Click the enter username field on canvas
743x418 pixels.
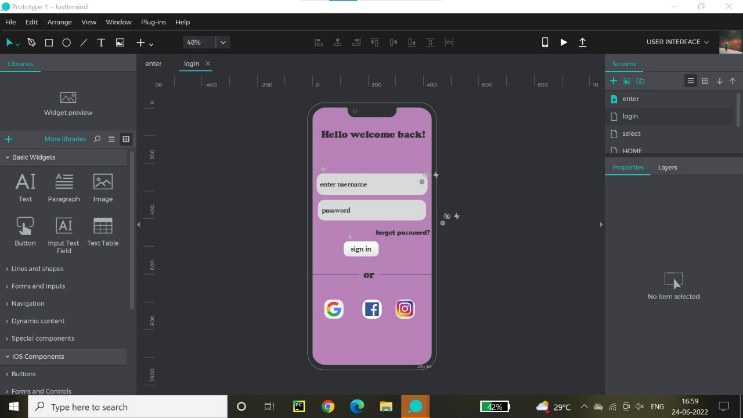point(372,184)
